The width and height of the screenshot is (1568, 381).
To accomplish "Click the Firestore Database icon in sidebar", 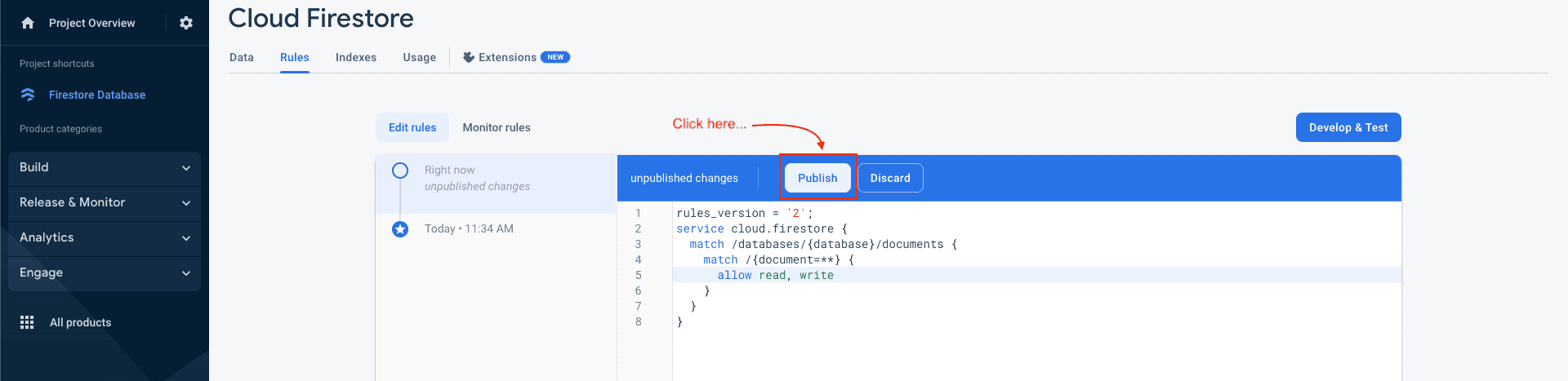I will (28, 95).
